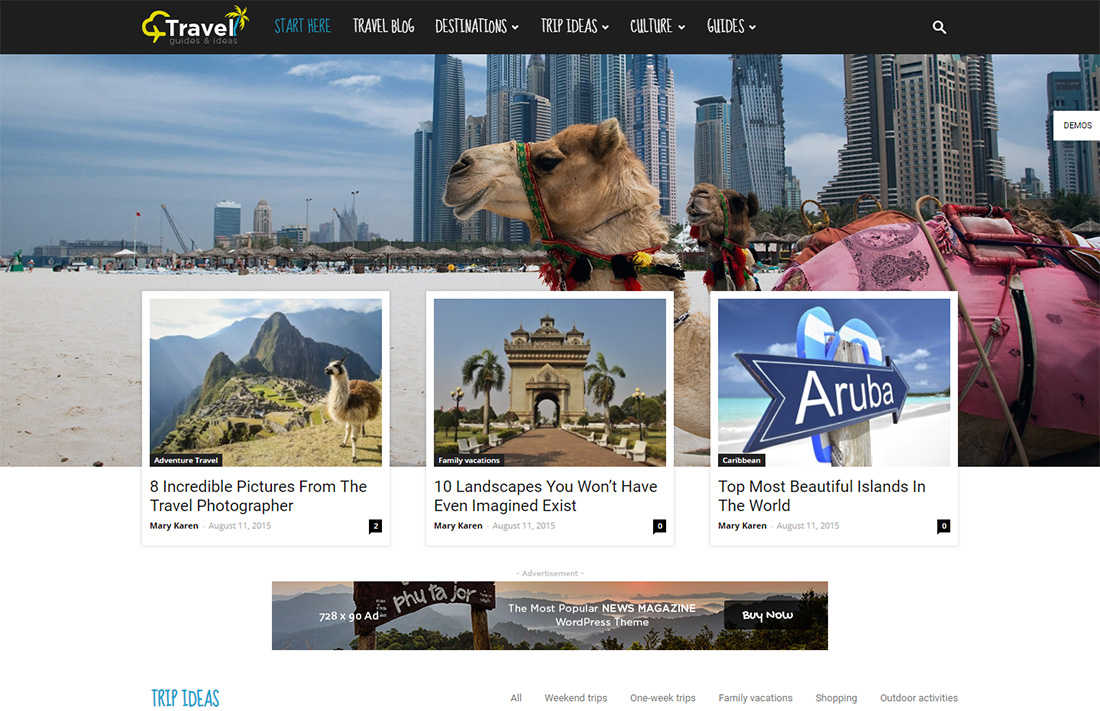The height and width of the screenshot is (711, 1100).
Task: Click August 11, 2015 date under 8 Incredible Pictures
Action: coord(239,526)
